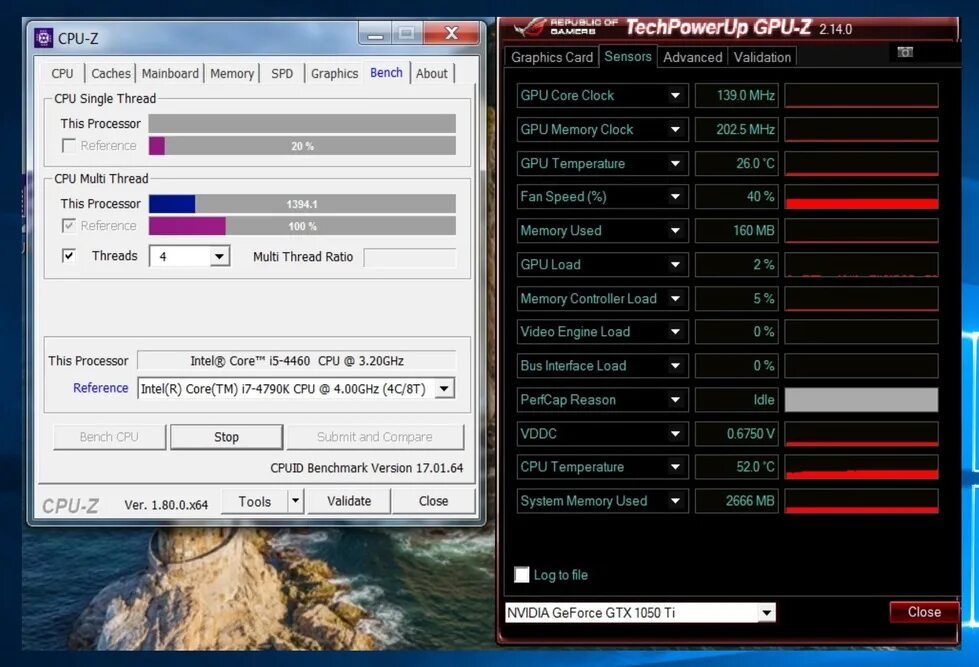Click Submit and Compare button
Screen dimensions: 979x667
tap(375, 437)
